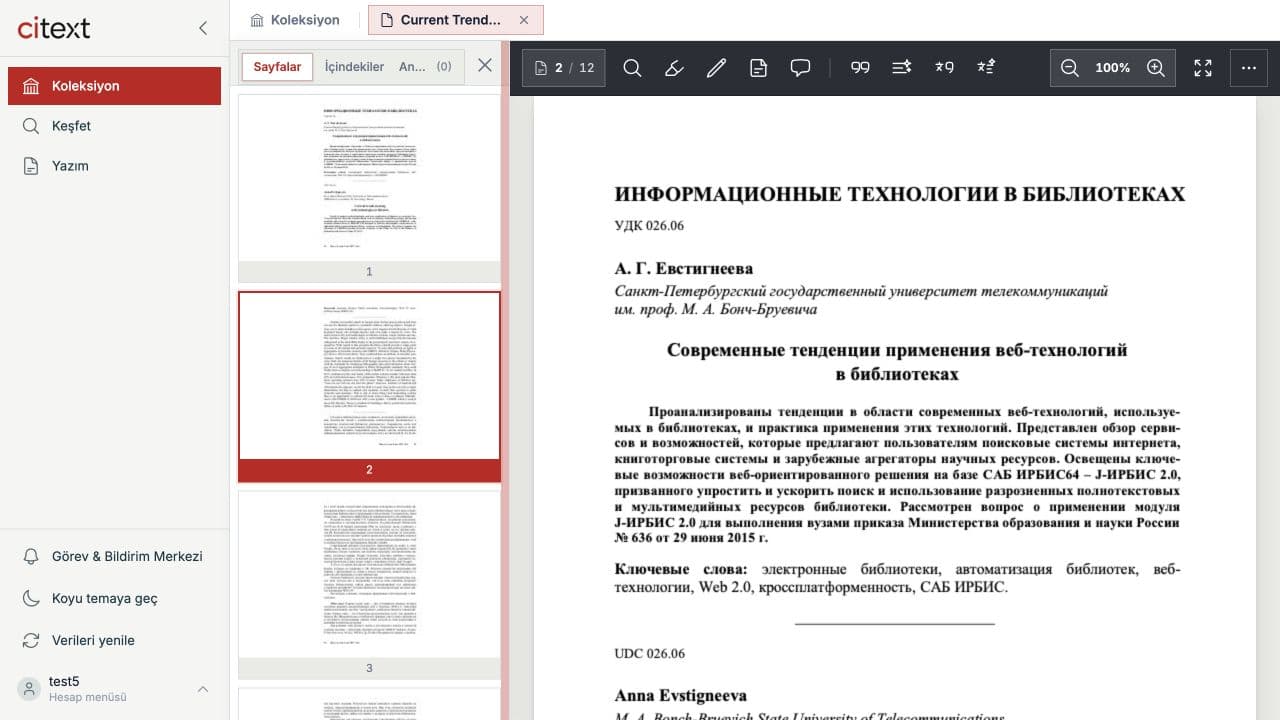The image size is (1280, 720).
Task: Open Koleksiyon in the sidebar
Action: click(114, 86)
